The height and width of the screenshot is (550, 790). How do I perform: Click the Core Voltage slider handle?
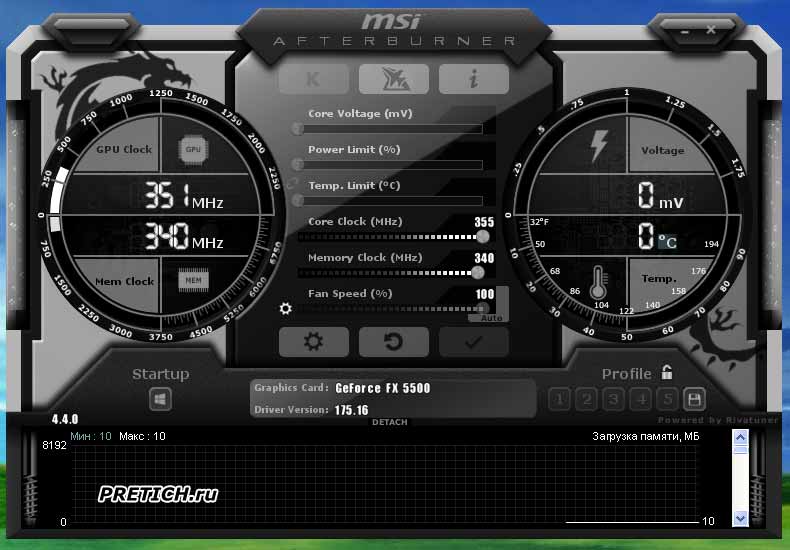point(298,129)
